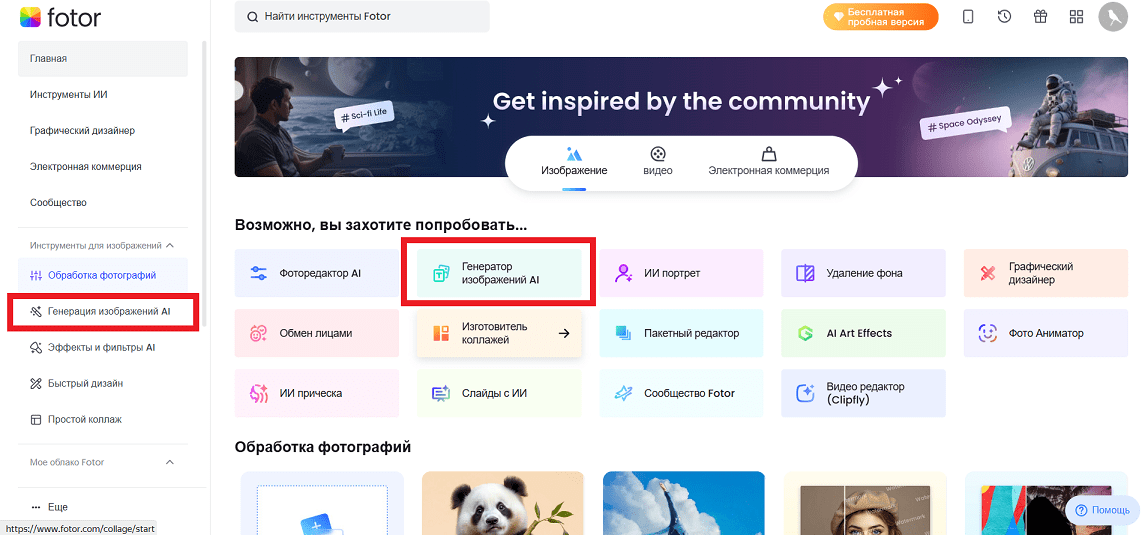The width and height of the screenshot is (1145, 535).
Task: Click the Бесплатная пробная версия button
Action: tap(880, 17)
